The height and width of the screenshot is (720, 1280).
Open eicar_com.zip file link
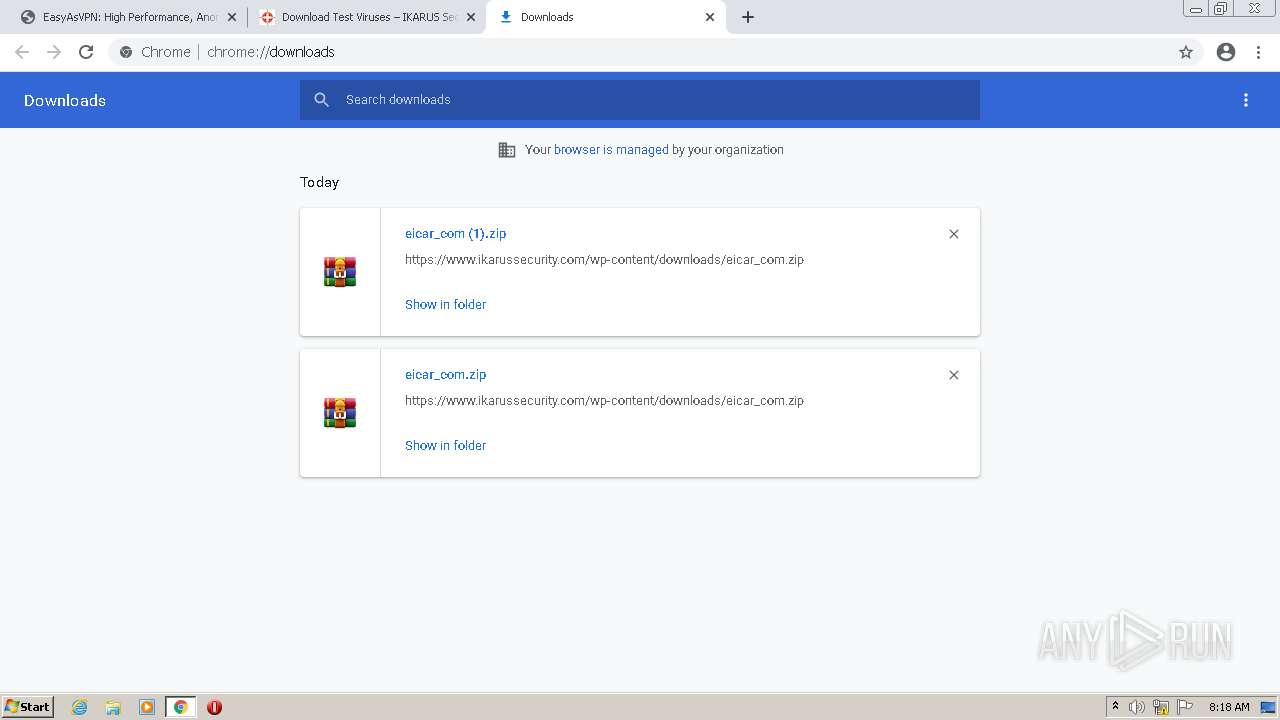point(446,375)
